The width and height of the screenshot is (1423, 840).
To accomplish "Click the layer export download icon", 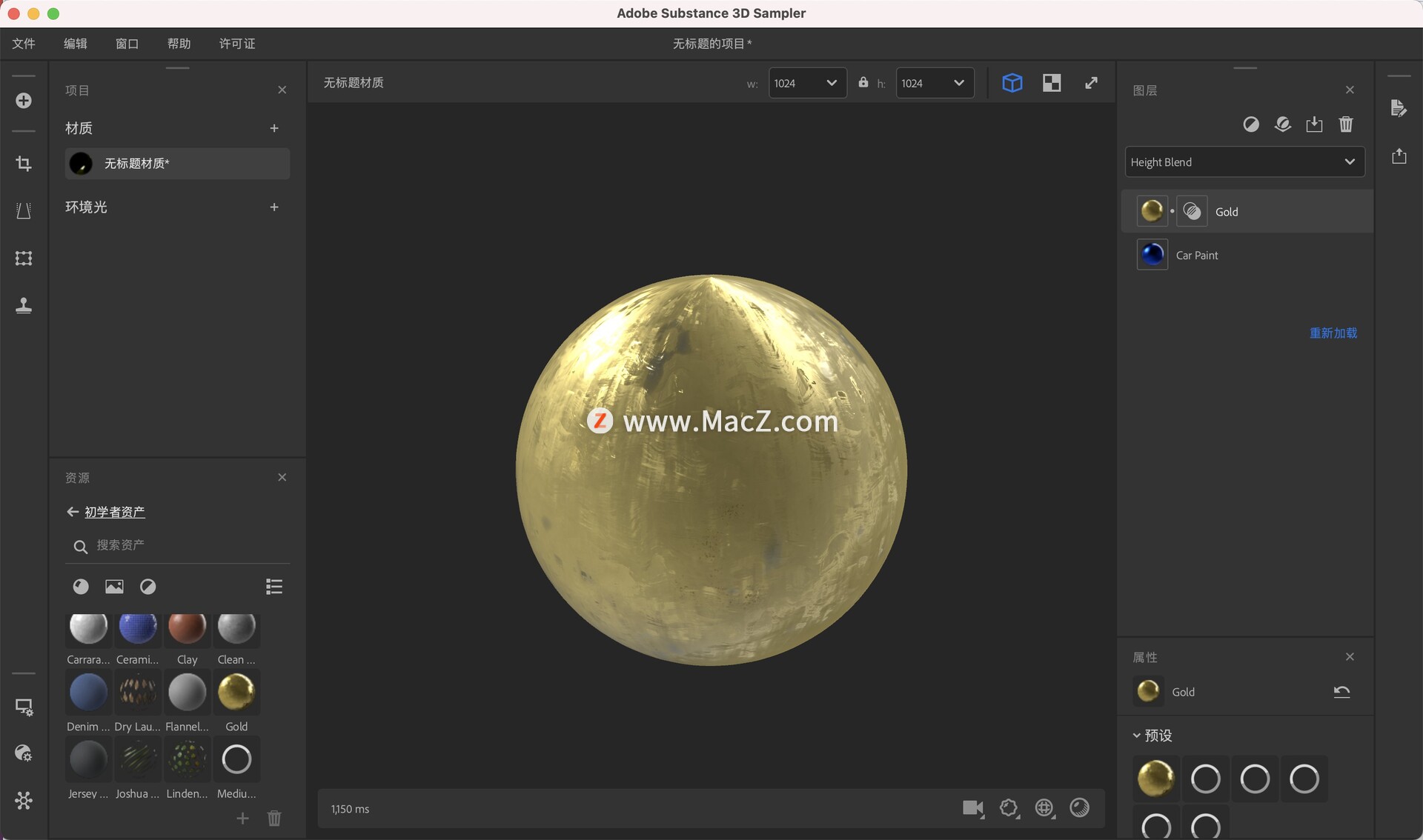I will (x=1314, y=124).
